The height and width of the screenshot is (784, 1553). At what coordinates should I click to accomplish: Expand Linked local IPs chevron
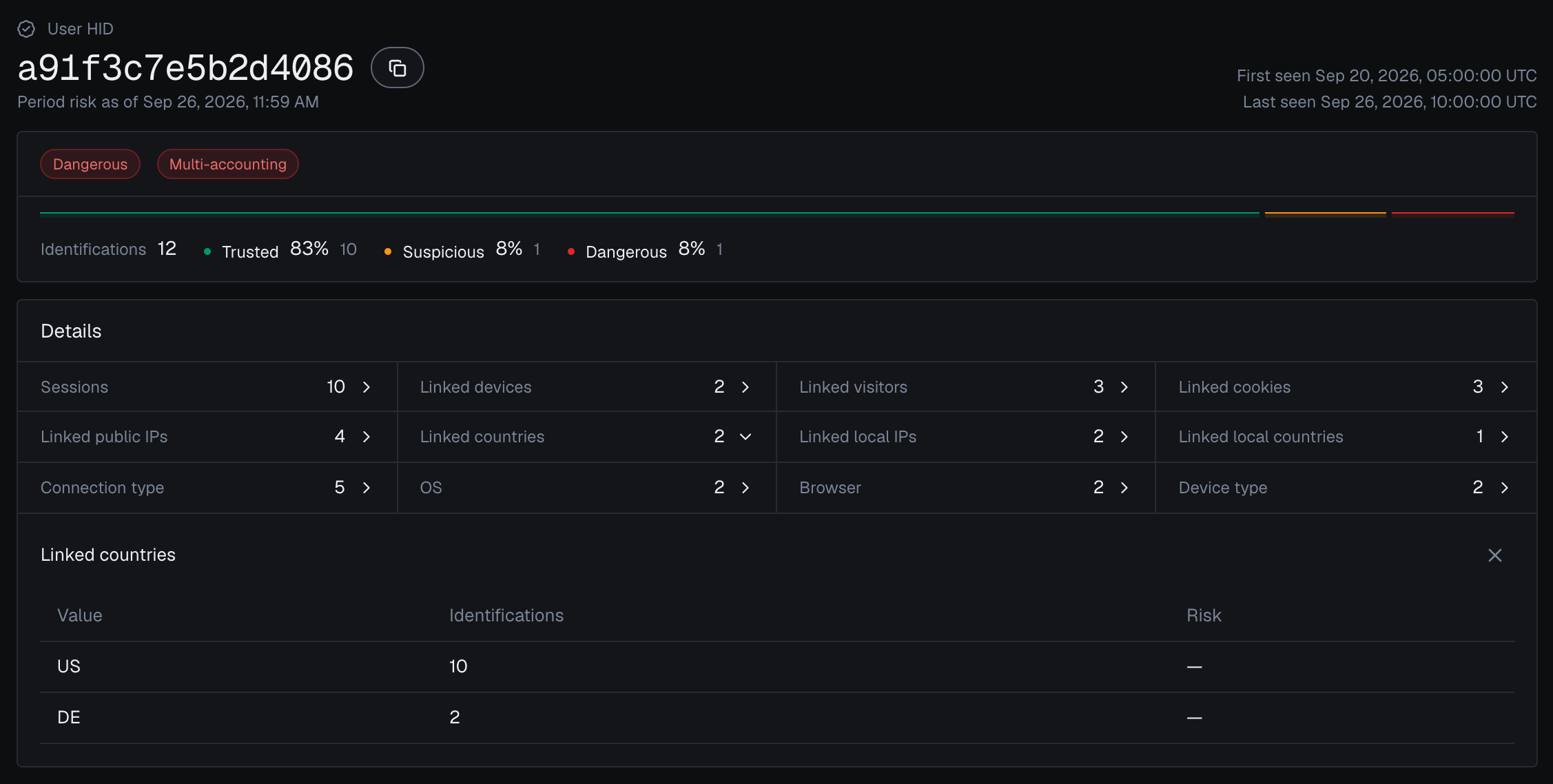pyautogui.click(x=1124, y=437)
